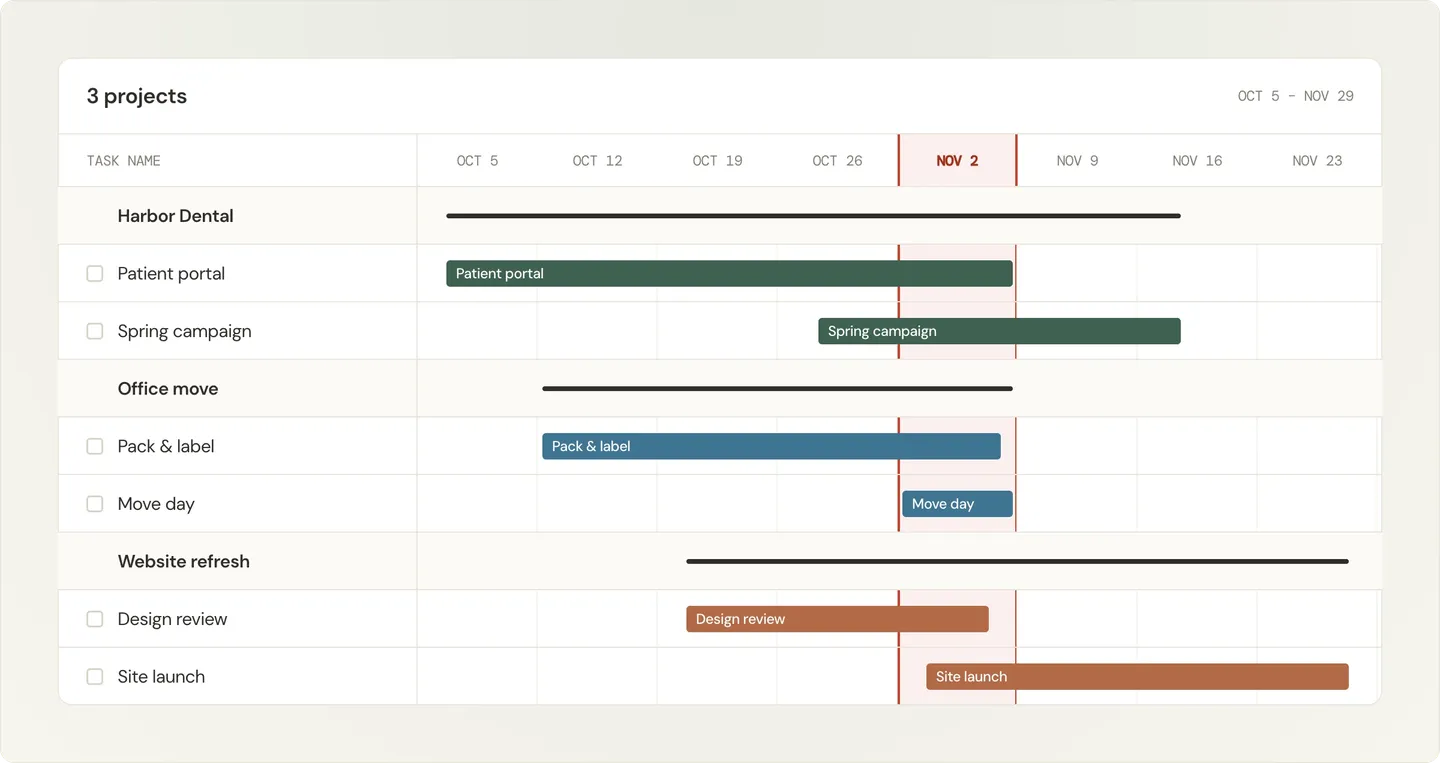Viewport: 1440px width, 763px height.
Task: Click the NOV 9 week header
Action: (1077, 161)
